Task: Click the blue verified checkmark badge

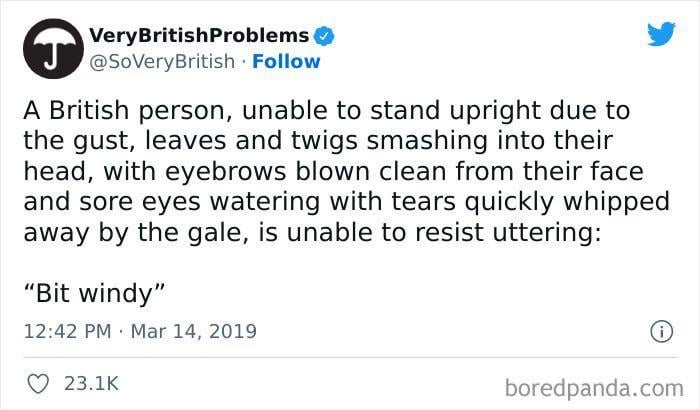Action: click(324, 36)
